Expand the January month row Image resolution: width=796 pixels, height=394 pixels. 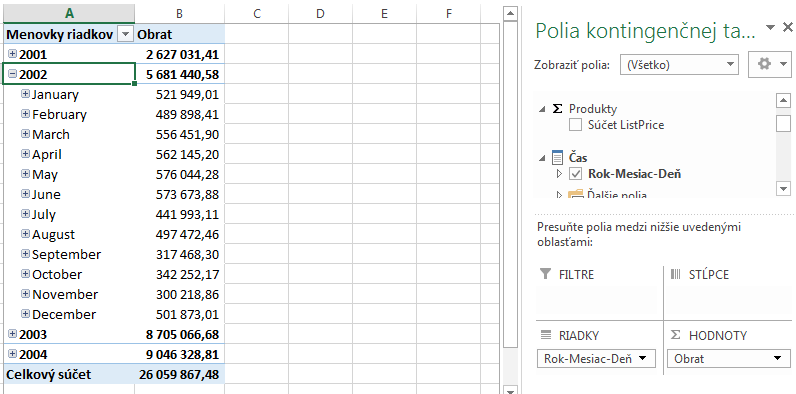25,94
